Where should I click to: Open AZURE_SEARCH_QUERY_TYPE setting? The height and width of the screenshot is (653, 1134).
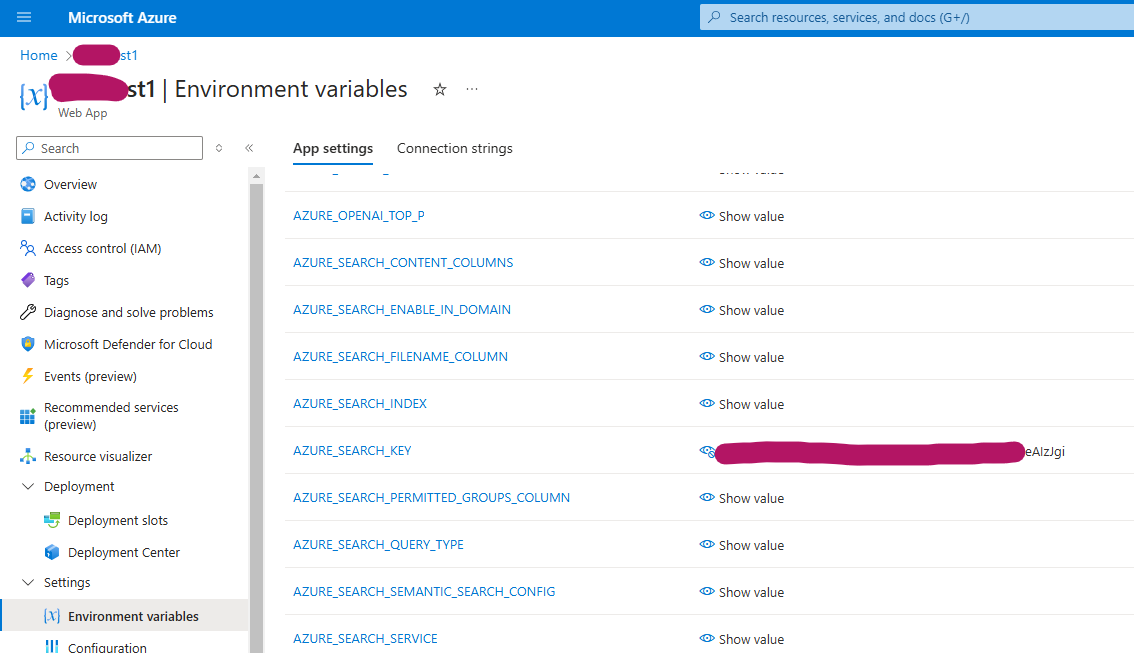378,545
